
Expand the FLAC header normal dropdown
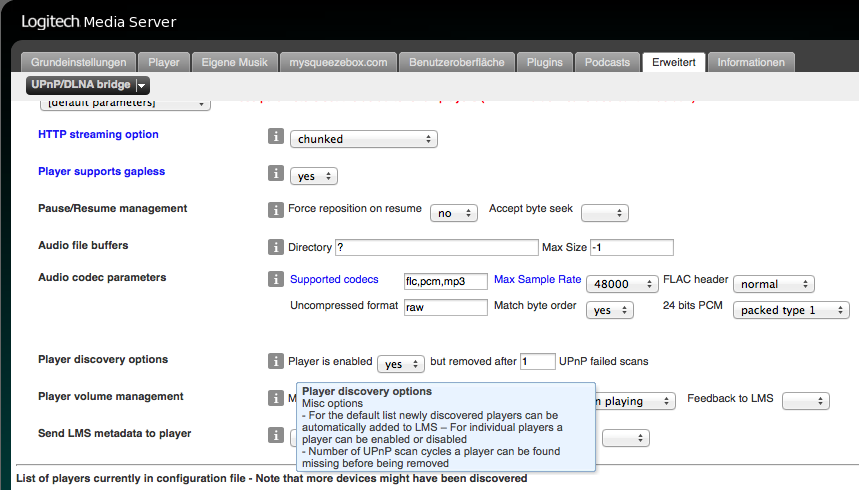pos(773,284)
